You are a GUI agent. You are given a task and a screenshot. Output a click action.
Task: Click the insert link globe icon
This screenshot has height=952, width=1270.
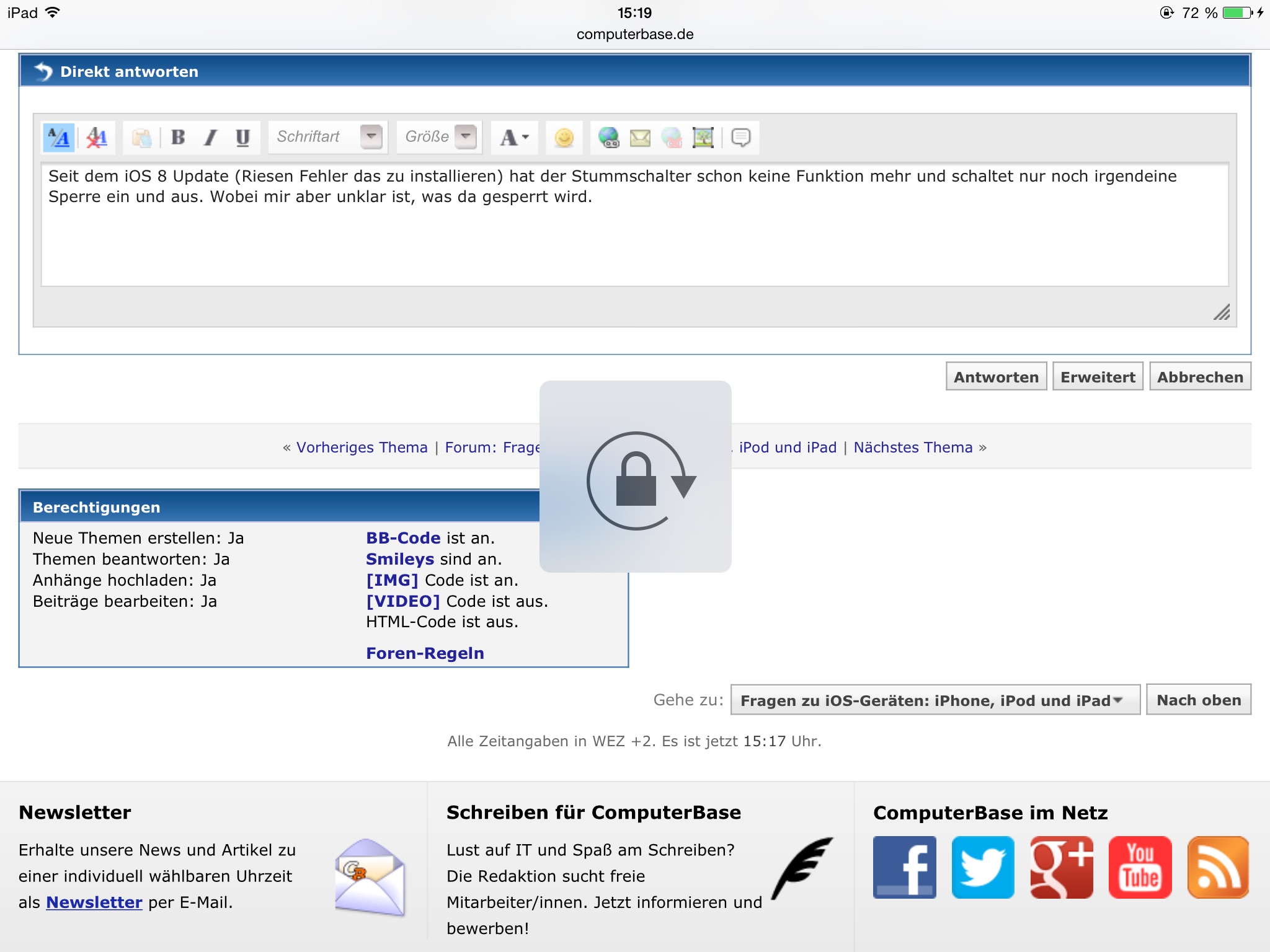click(608, 138)
